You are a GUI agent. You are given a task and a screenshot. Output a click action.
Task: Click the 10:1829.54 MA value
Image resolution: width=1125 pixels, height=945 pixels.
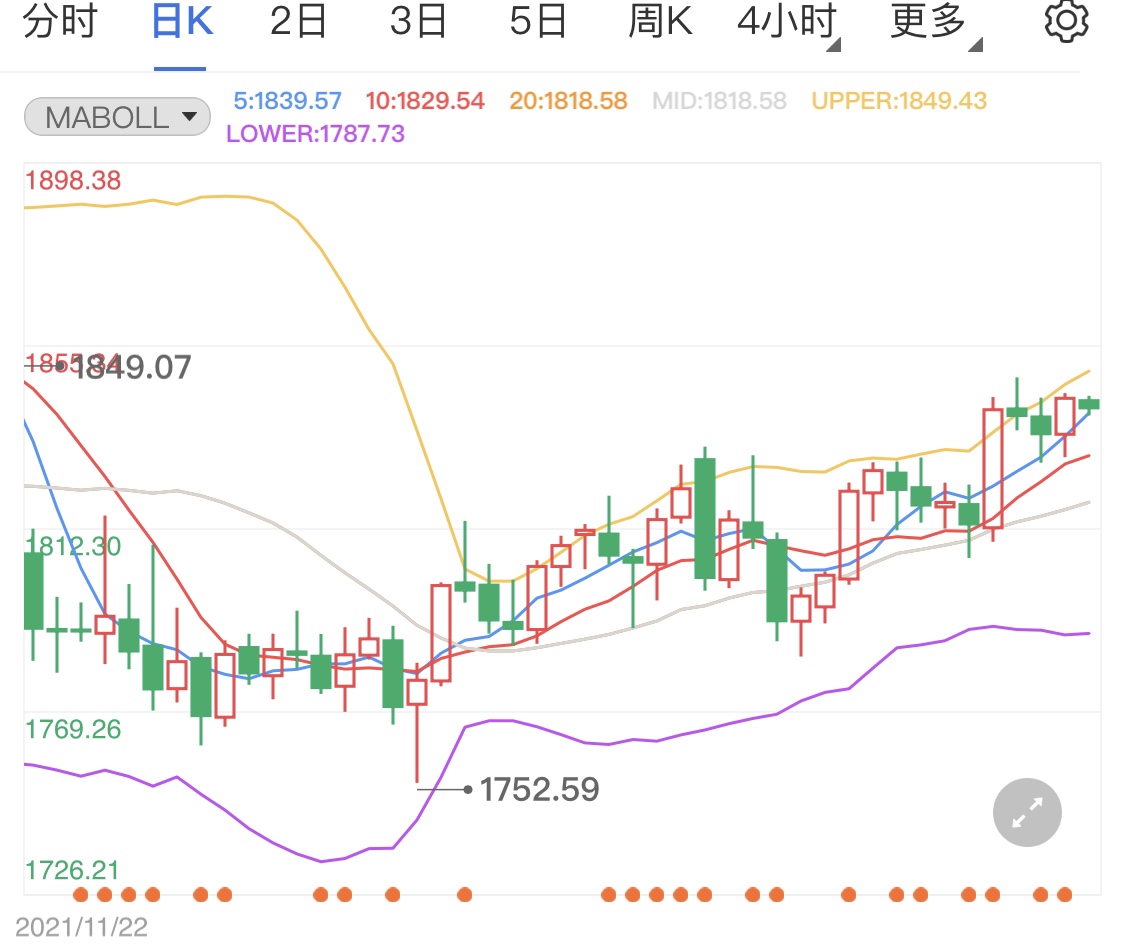pyautogui.click(x=425, y=100)
